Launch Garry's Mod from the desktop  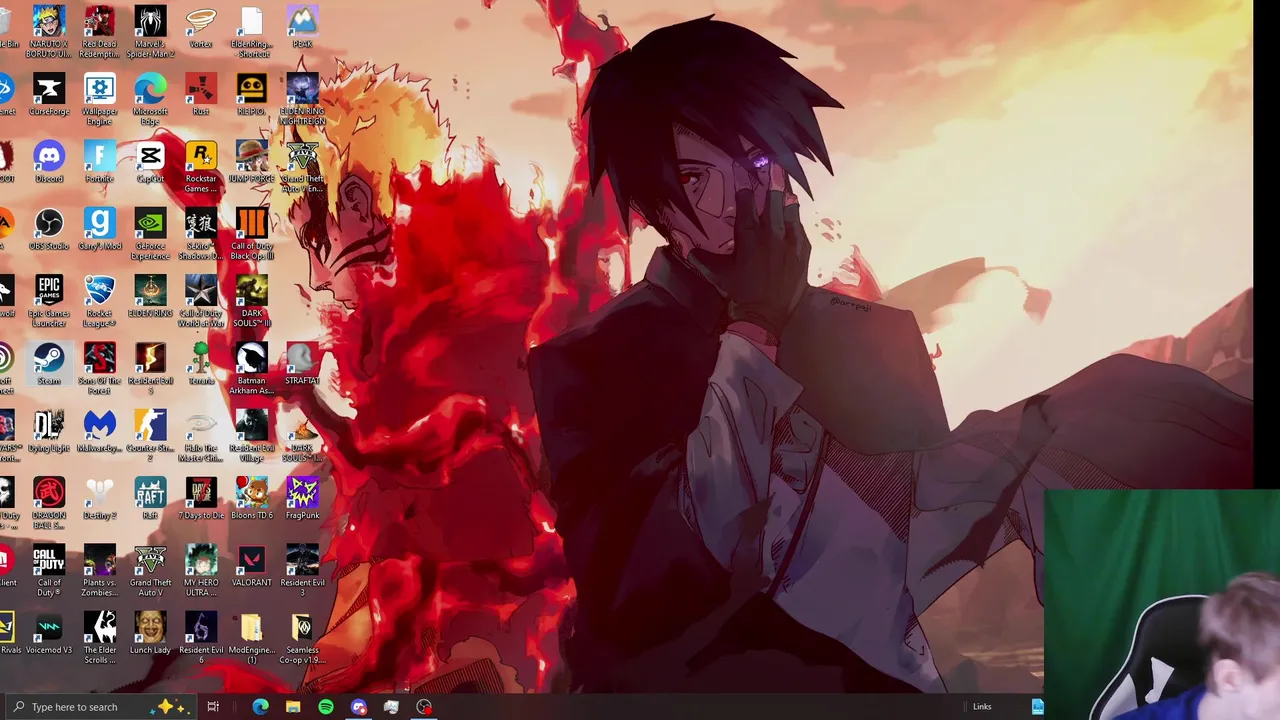point(99,229)
